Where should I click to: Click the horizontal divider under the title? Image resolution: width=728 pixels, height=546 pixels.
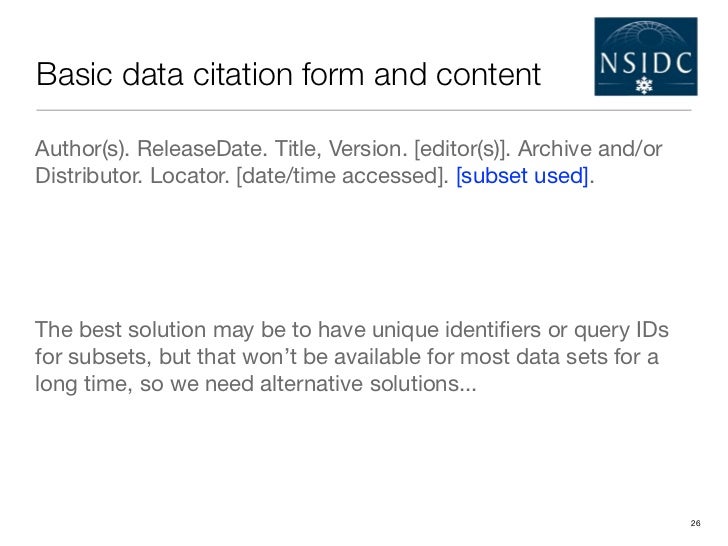pyautogui.click(x=364, y=110)
